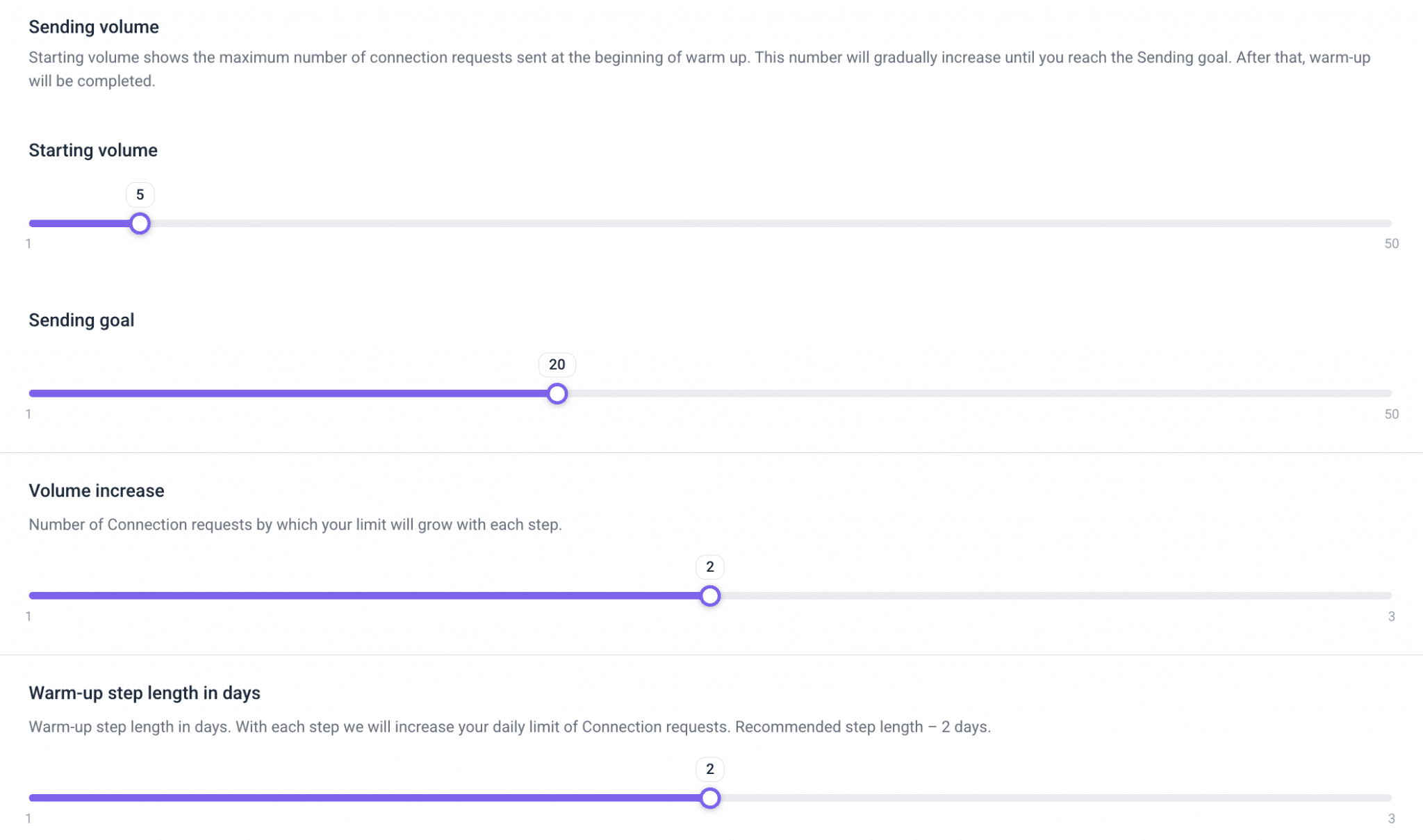Click the Starting volume label
Screen dimensions: 1423x840
92,150
